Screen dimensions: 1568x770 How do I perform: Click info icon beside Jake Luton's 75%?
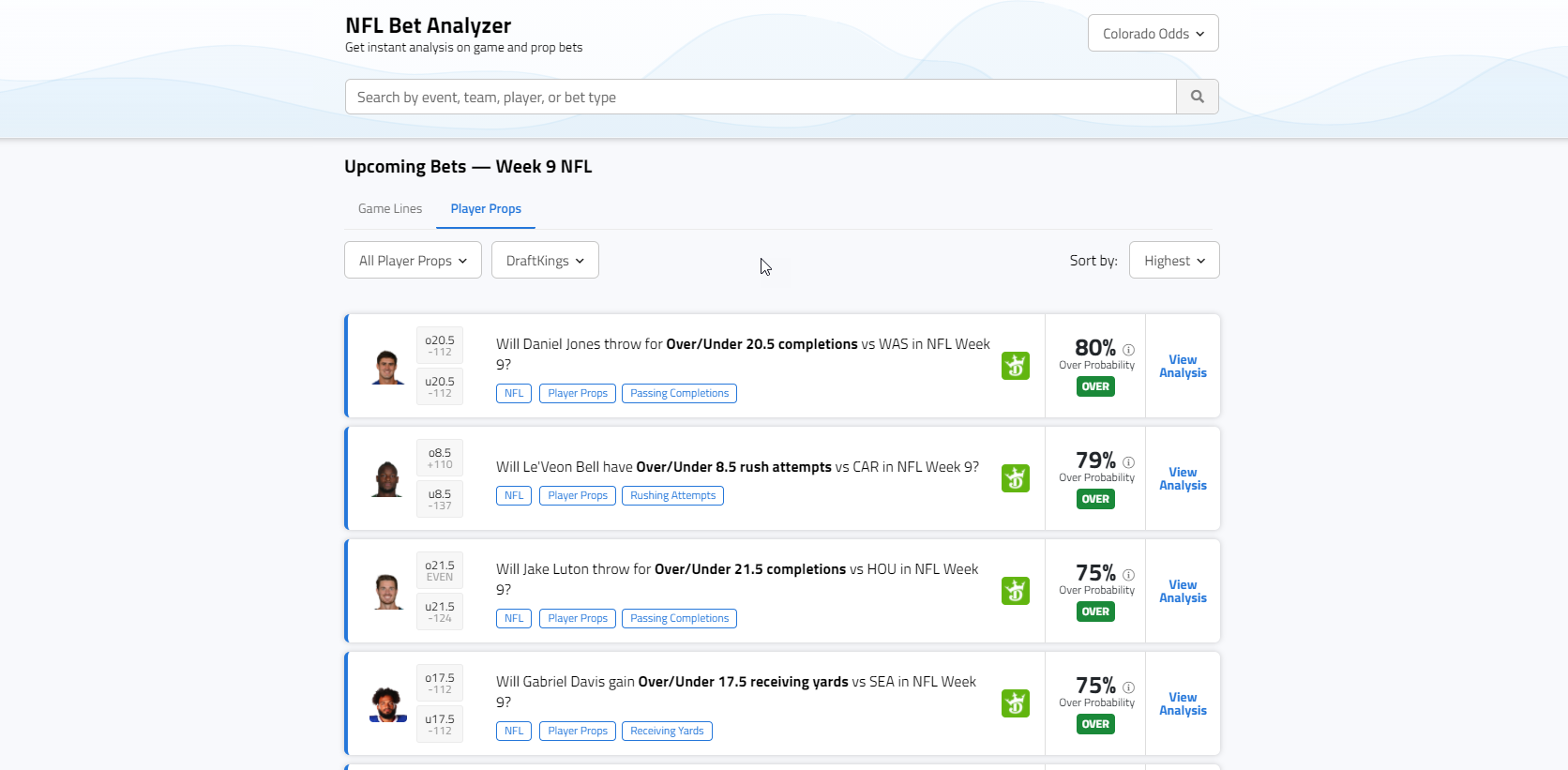pos(1129,575)
